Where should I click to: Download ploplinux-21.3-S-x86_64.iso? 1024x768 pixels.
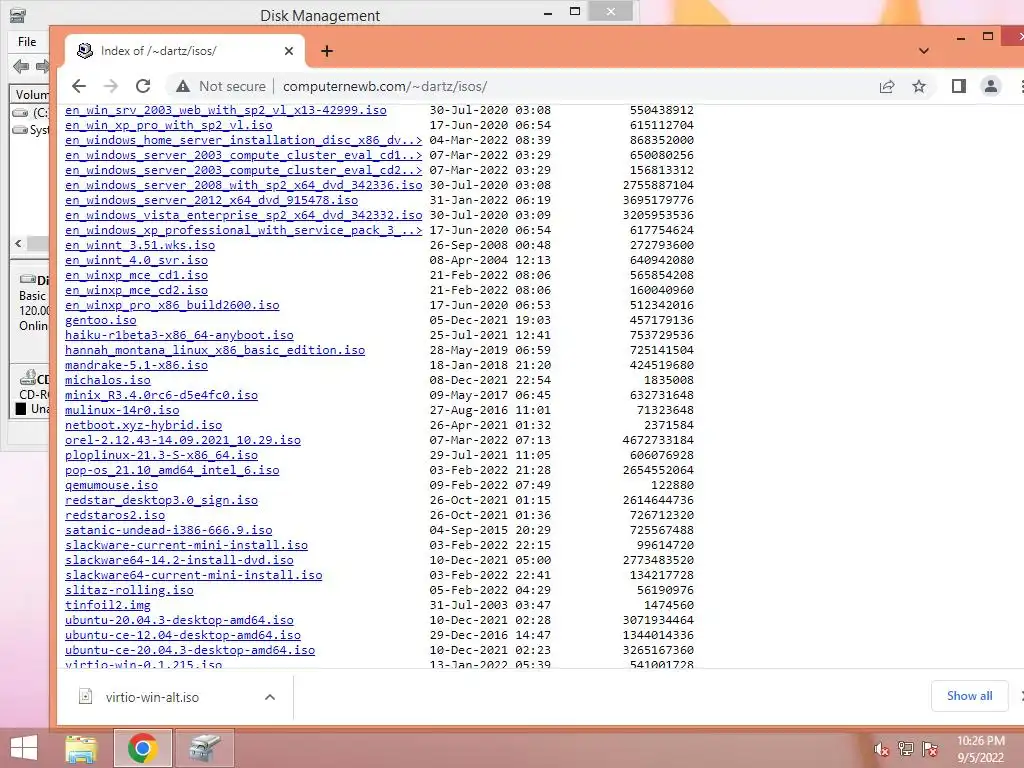pyautogui.click(x=161, y=456)
